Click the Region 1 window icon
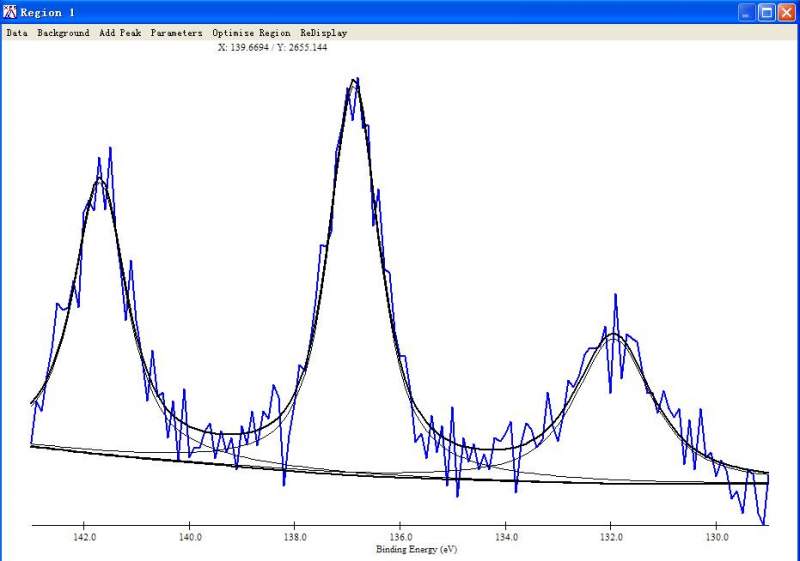Image resolution: width=800 pixels, height=561 pixels. 10,12
